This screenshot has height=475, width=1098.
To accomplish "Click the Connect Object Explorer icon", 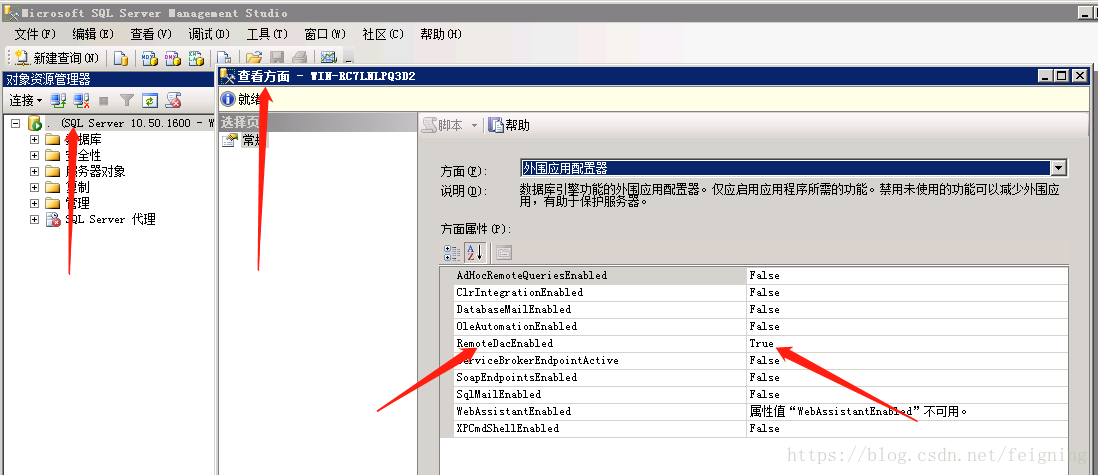I will pos(59,101).
